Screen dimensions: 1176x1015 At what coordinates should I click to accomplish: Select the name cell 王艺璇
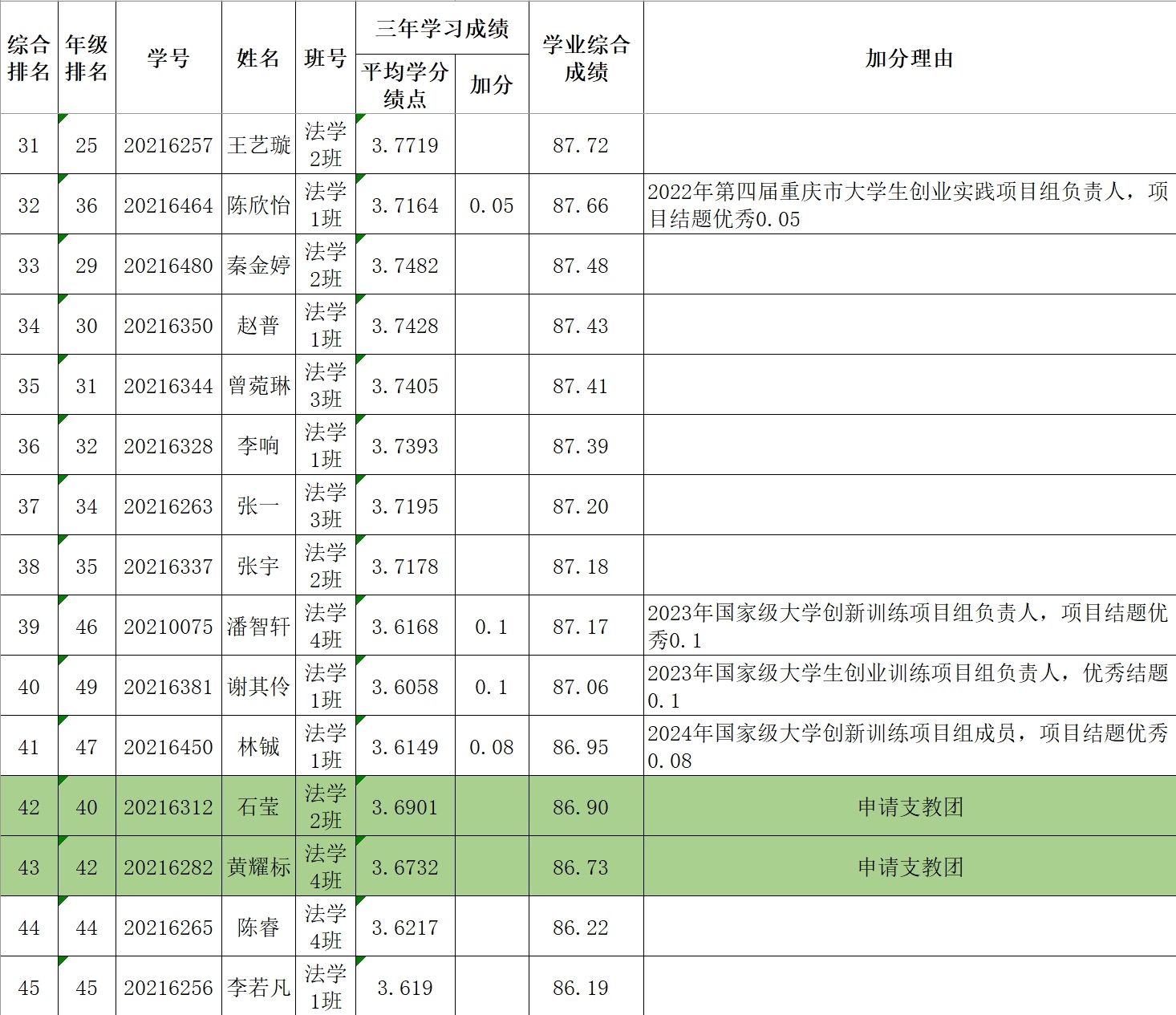pyautogui.click(x=258, y=144)
